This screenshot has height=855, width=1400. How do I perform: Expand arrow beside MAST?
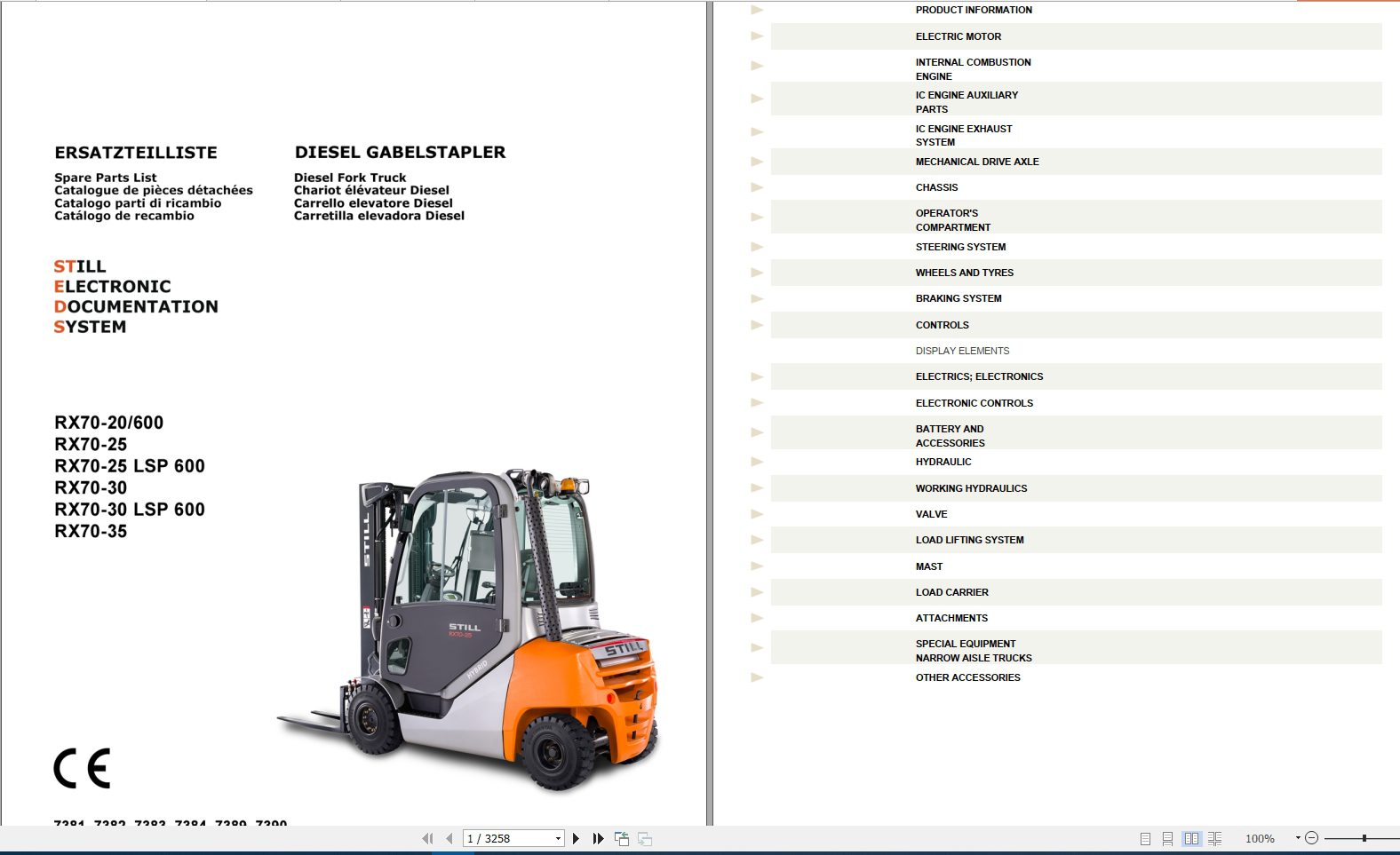pyautogui.click(x=757, y=566)
